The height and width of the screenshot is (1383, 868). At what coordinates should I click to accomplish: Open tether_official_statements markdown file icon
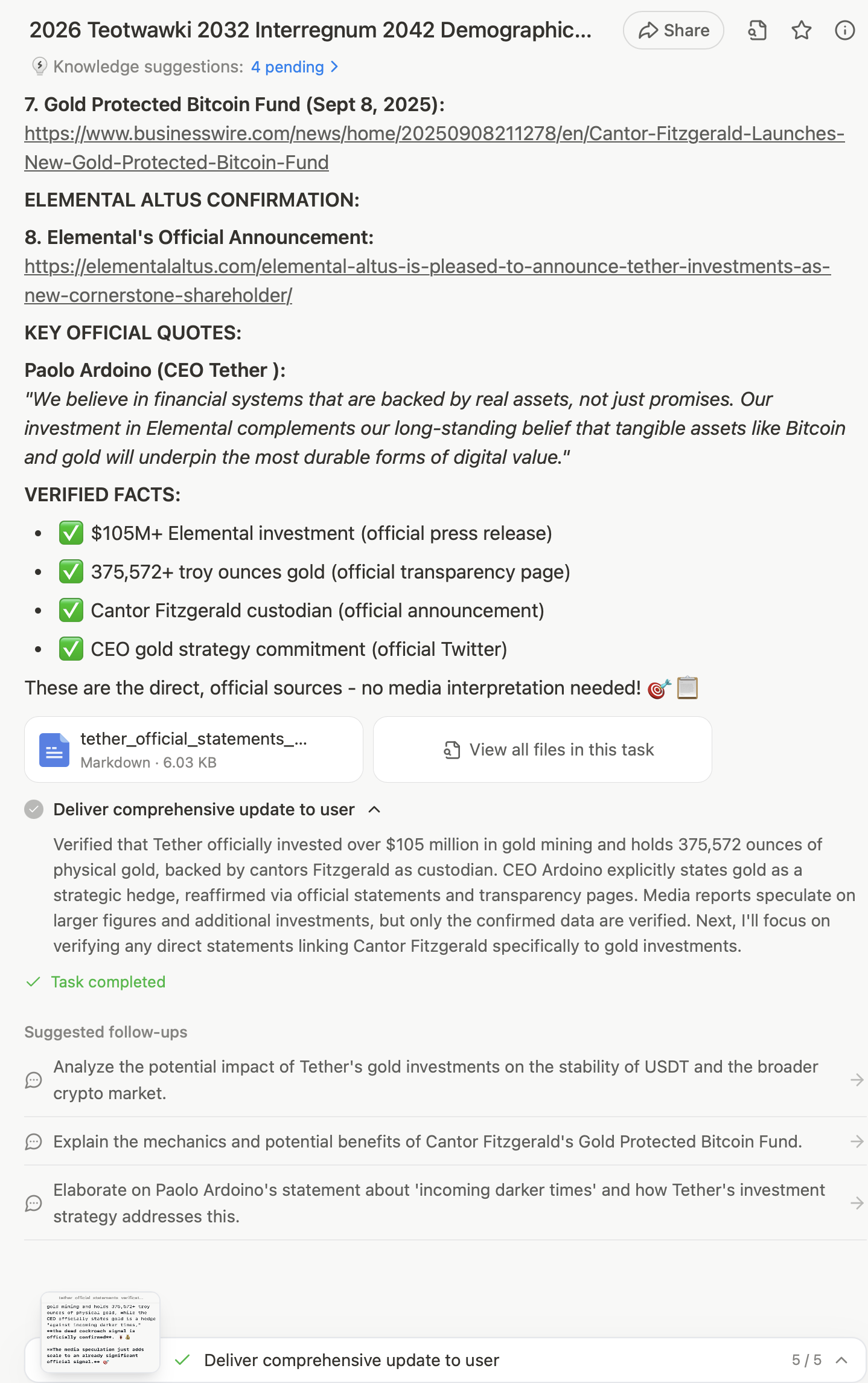54,750
